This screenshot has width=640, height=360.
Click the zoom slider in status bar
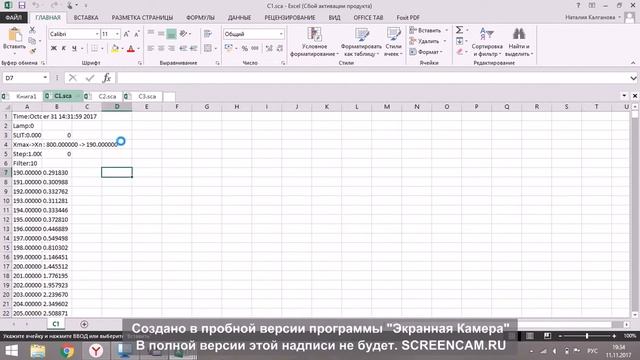[587, 336]
